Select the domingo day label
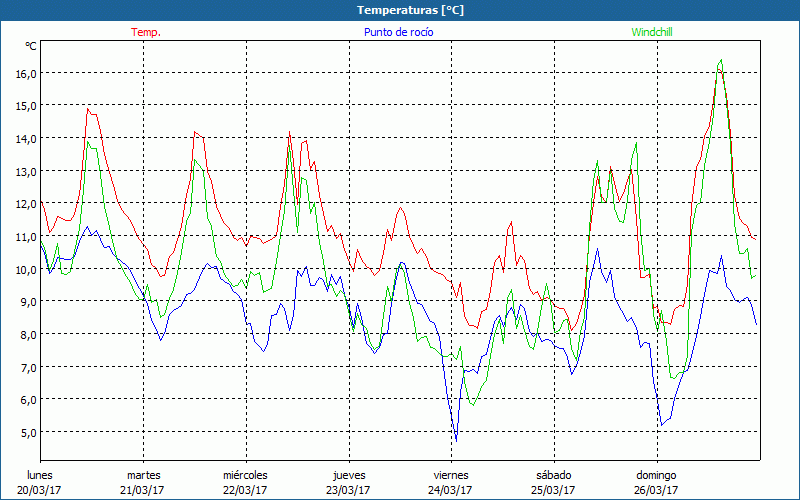 point(655,475)
